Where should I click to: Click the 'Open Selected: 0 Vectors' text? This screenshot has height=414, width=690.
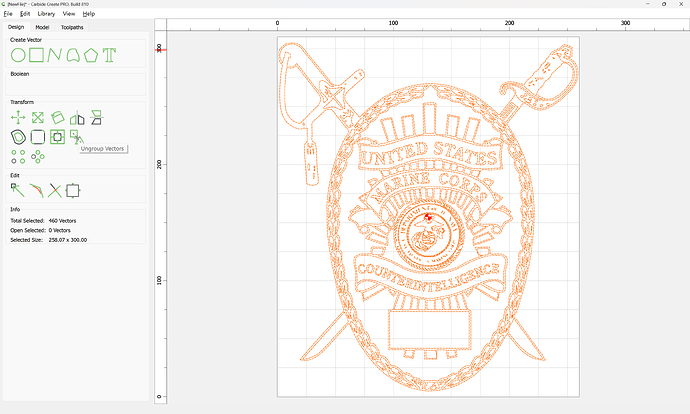[x=40, y=231]
